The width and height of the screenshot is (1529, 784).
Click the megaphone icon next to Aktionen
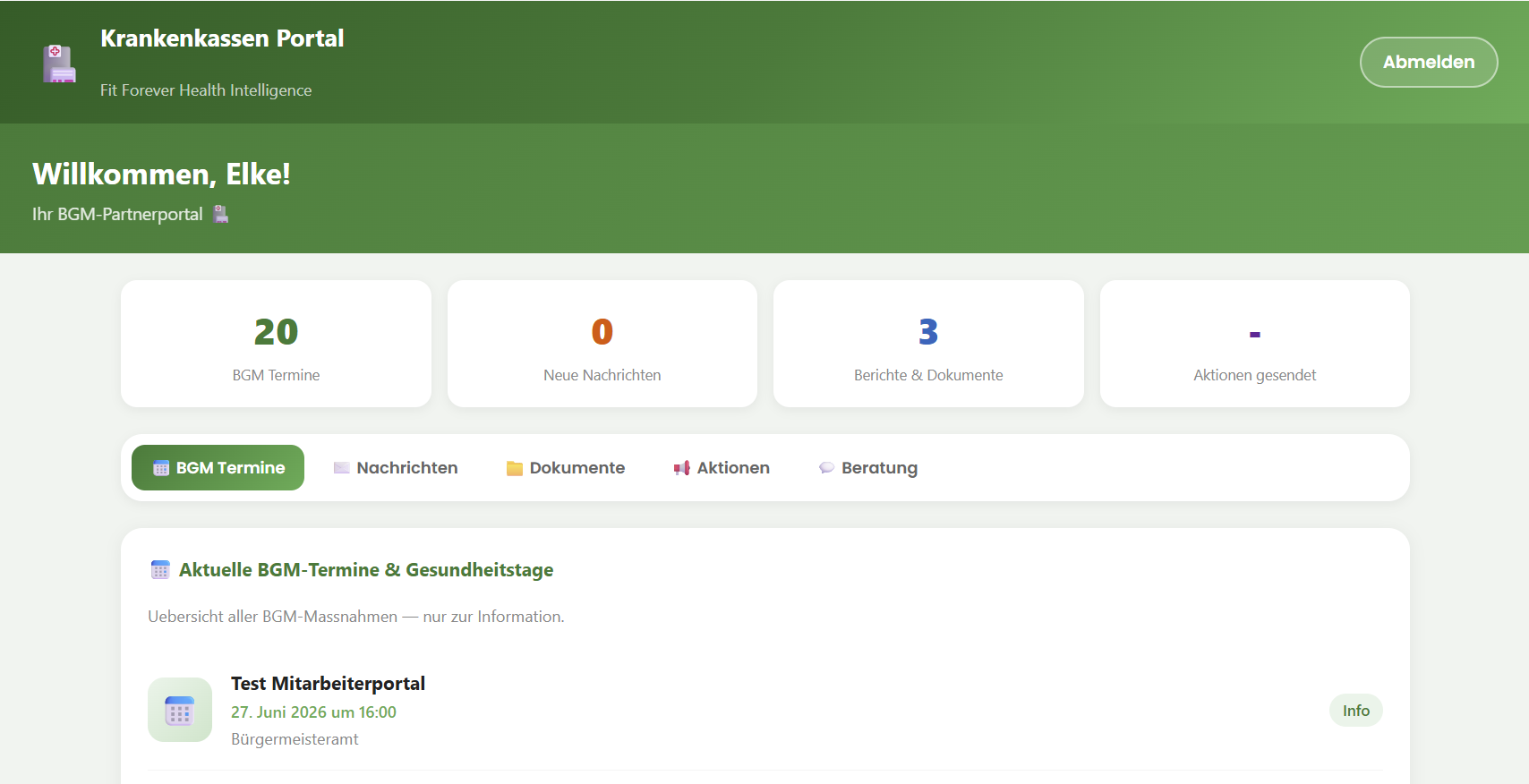point(682,468)
